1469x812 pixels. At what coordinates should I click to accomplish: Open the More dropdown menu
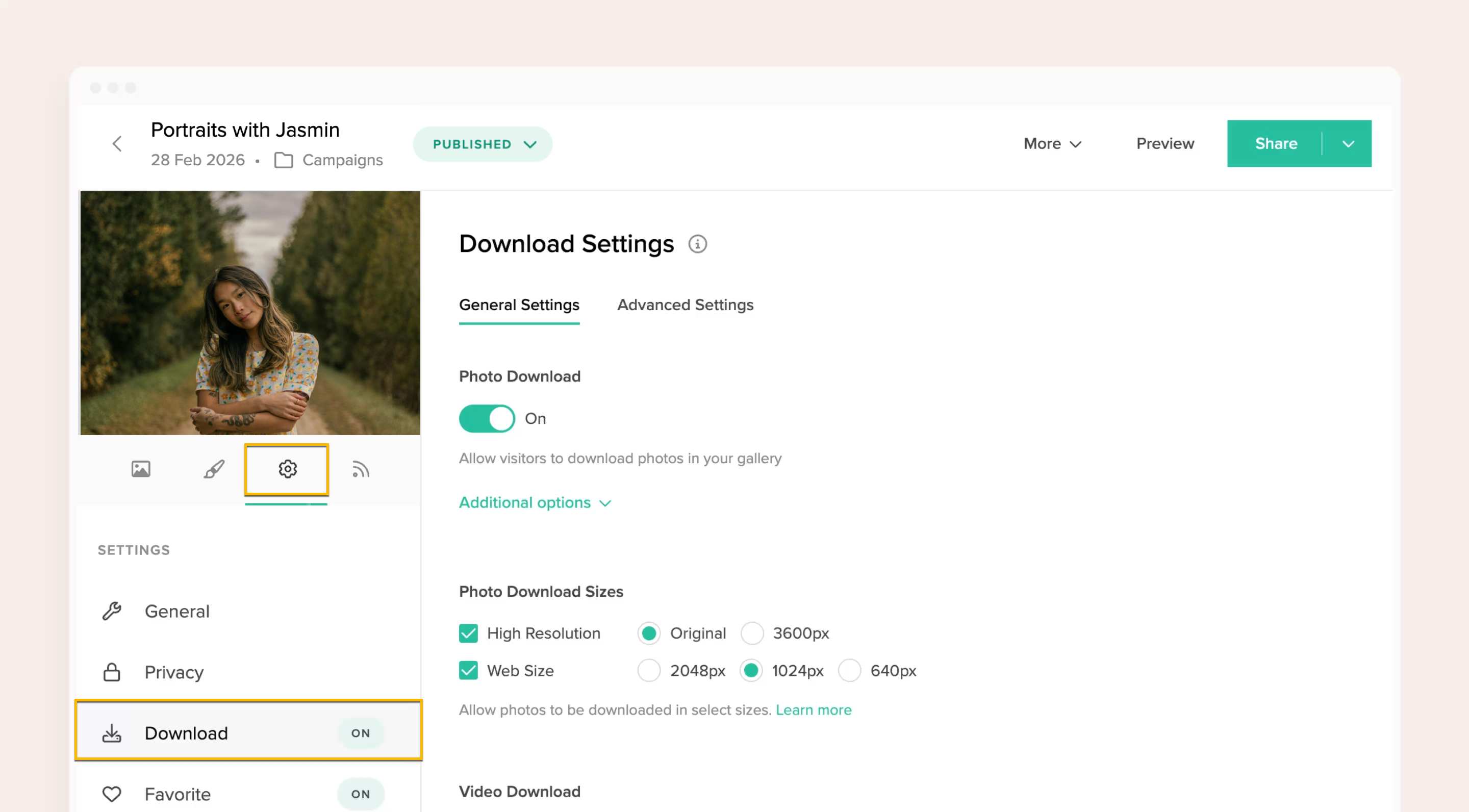(1052, 144)
